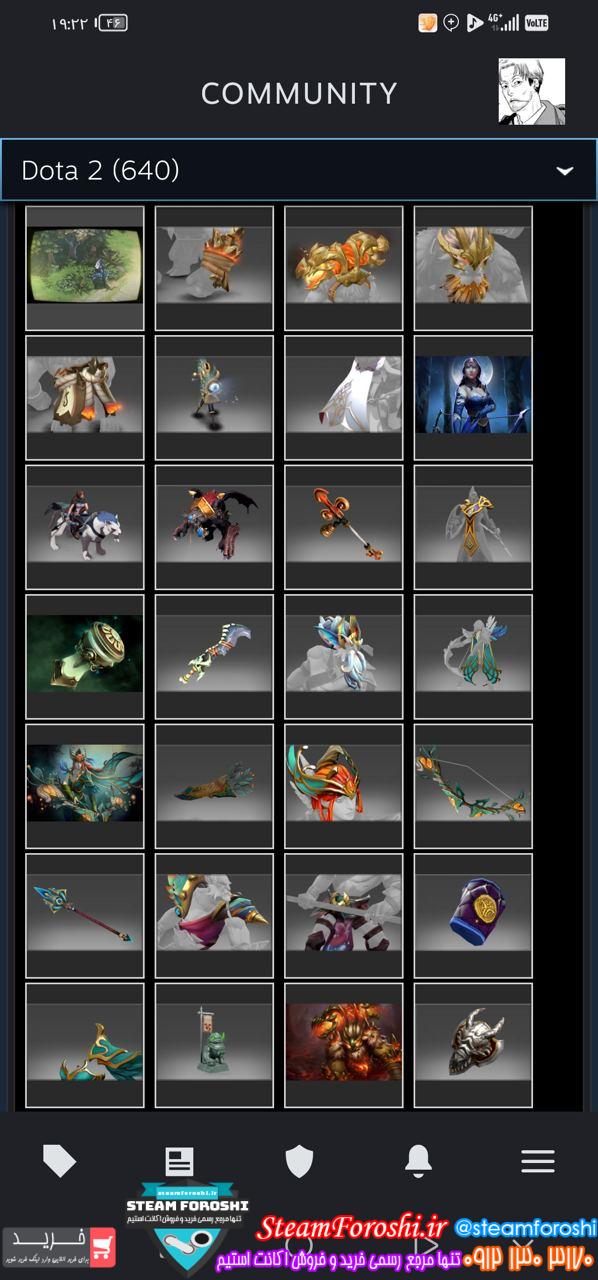Open the Steam Guard shield icon
Screen dimensions: 598x1280
(x=299, y=1161)
